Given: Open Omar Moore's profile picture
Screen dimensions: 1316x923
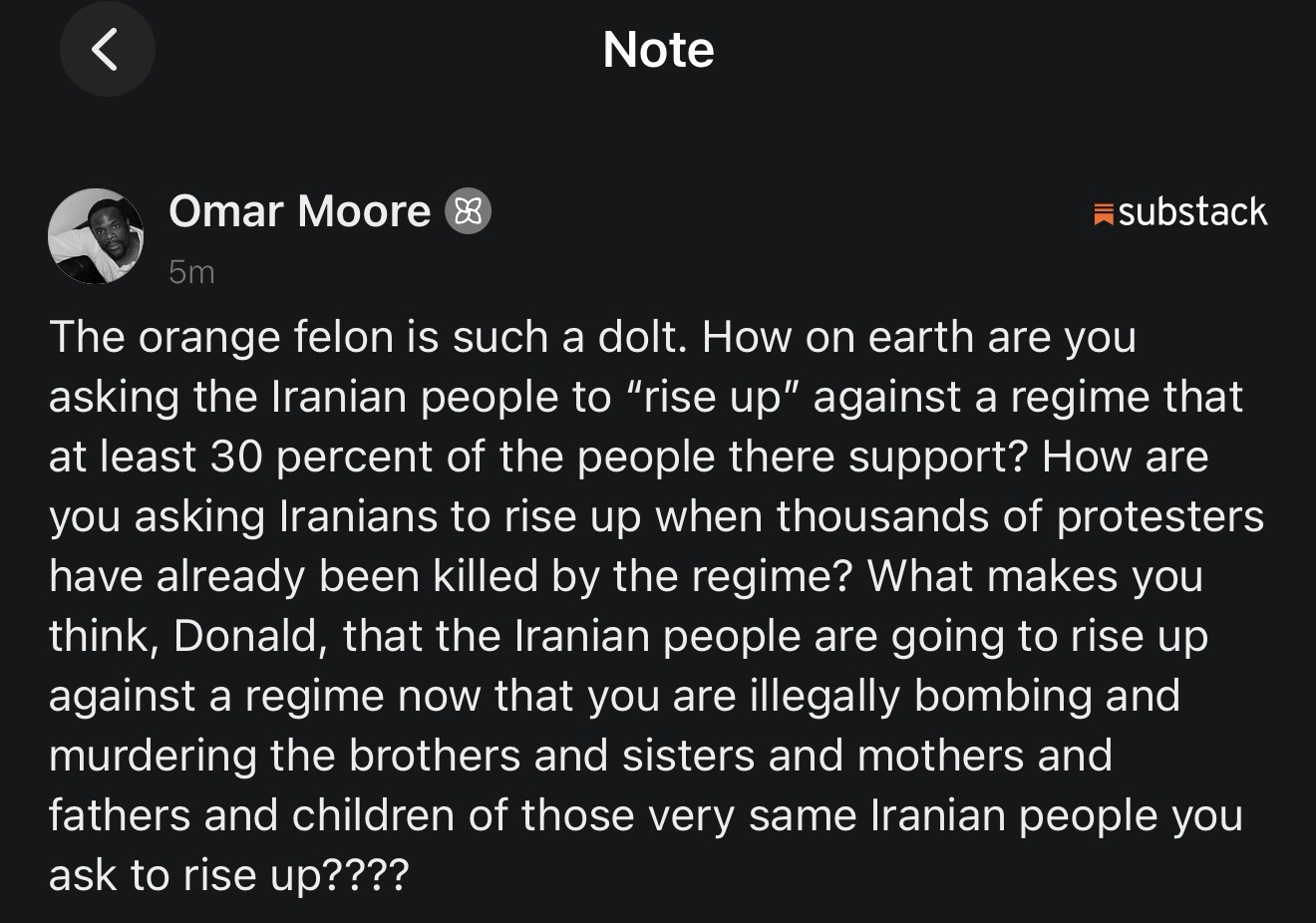Looking at the screenshot, I should click(96, 236).
